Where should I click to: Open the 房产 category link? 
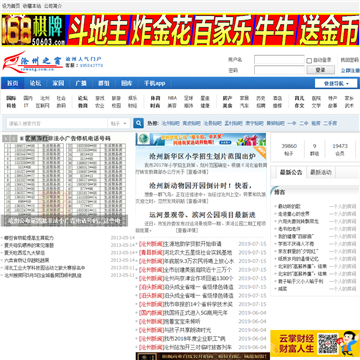pyautogui.click(x=227, y=98)
